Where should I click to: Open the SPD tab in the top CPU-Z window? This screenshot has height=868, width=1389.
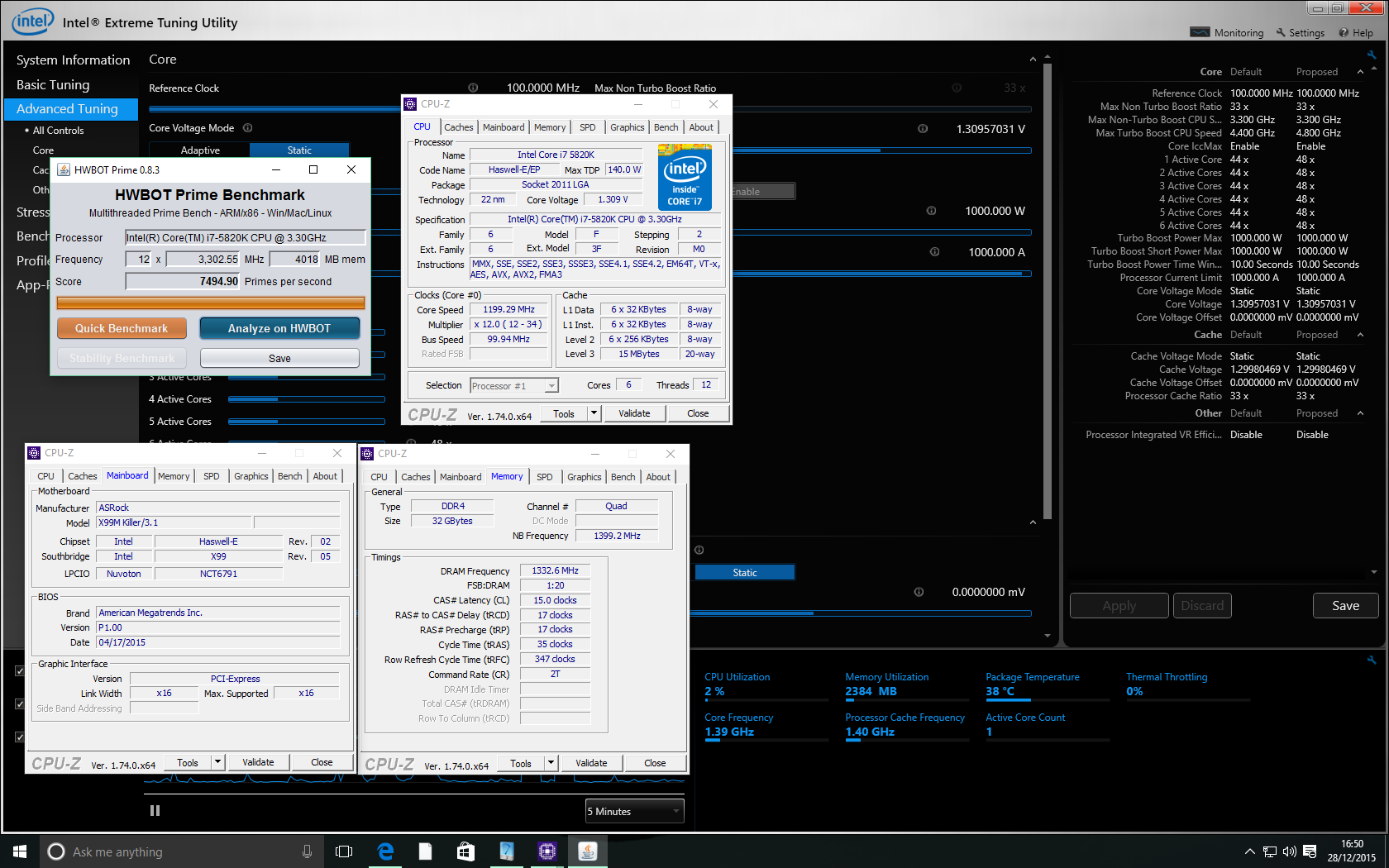point(587,127)
